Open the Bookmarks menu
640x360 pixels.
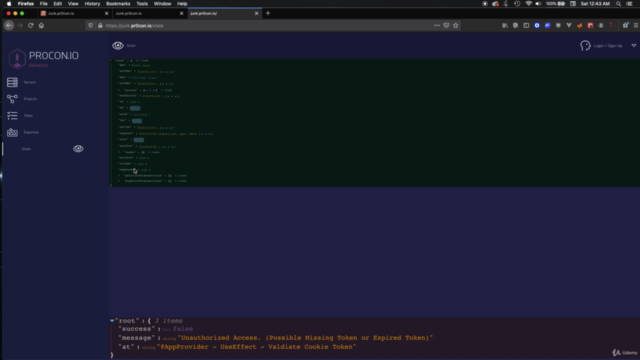(x=118, y=4)
